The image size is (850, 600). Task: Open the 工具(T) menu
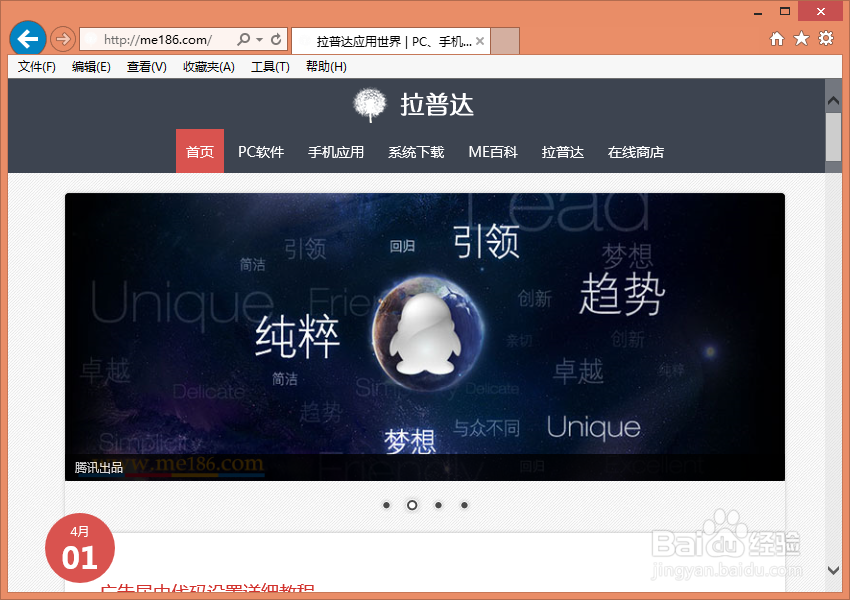(270, 67)
